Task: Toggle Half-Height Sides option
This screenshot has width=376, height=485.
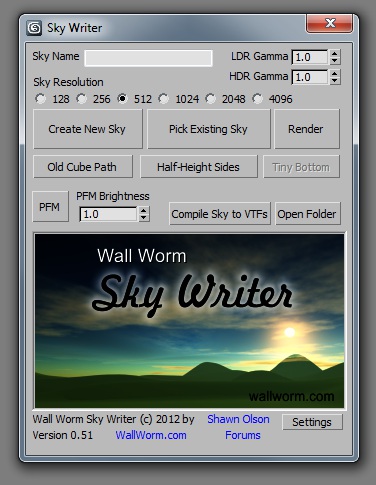Action: click(x=199, y=167)
